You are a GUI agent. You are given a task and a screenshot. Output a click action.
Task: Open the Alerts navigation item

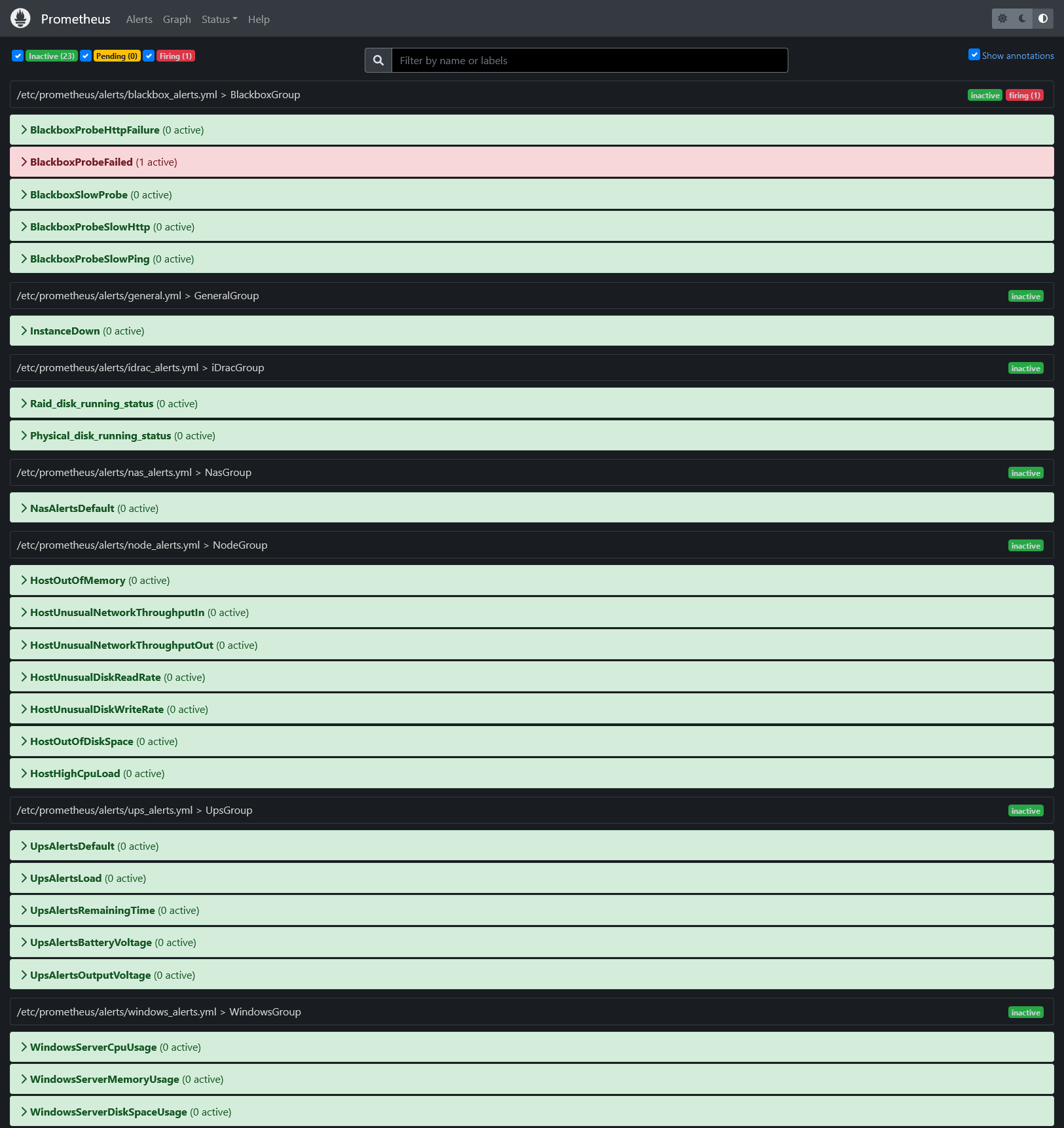click(139, 20)
